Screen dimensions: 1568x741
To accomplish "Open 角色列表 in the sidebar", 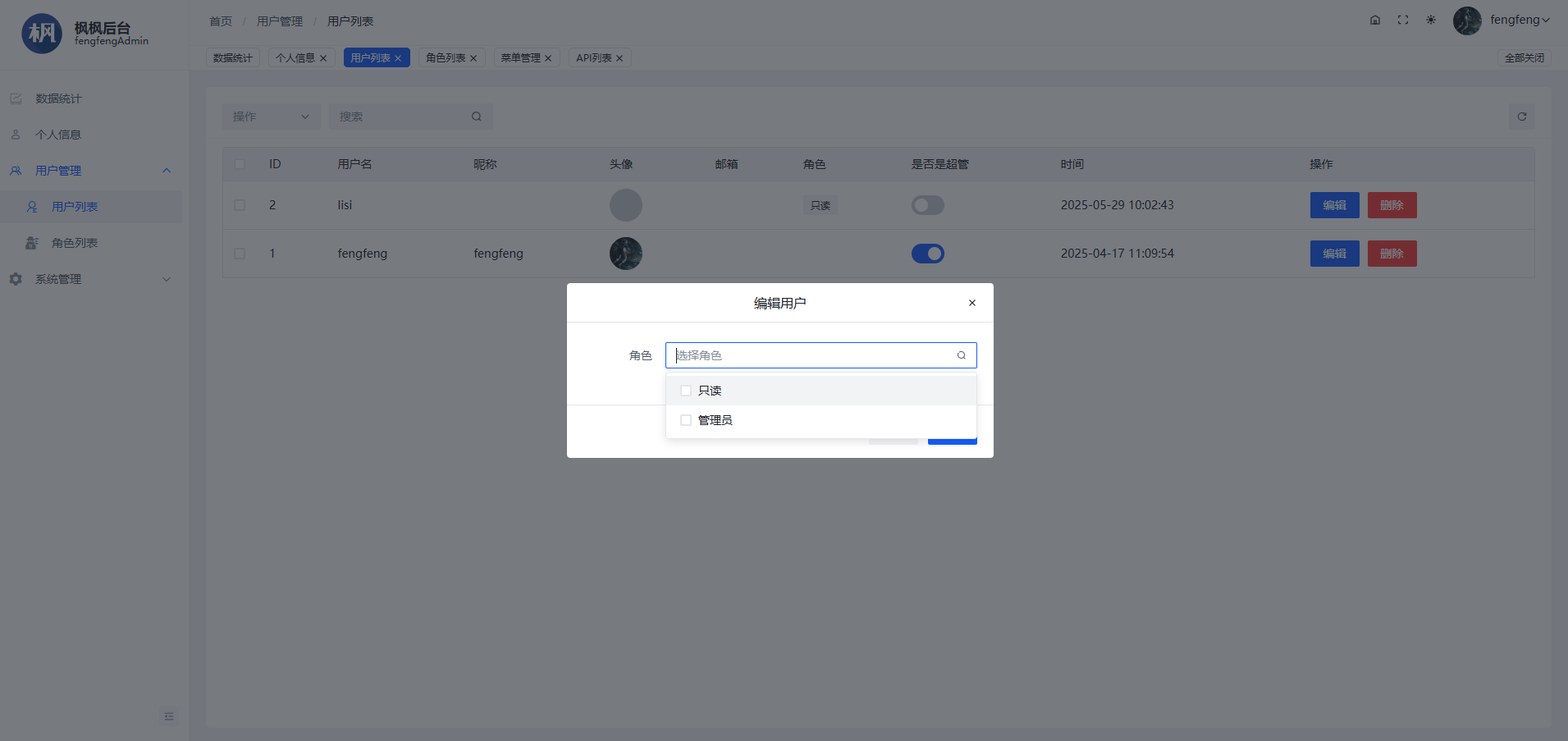I will (x=75, y=243).
